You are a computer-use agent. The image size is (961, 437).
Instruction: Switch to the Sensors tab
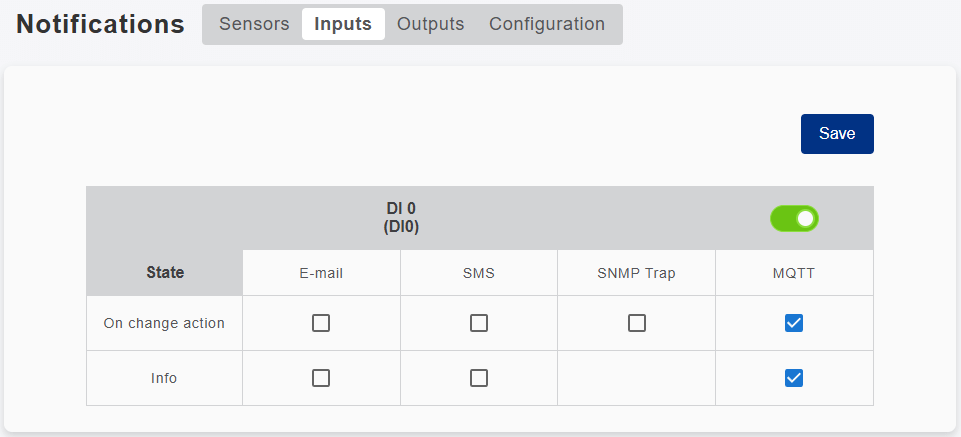pos(254,24)
